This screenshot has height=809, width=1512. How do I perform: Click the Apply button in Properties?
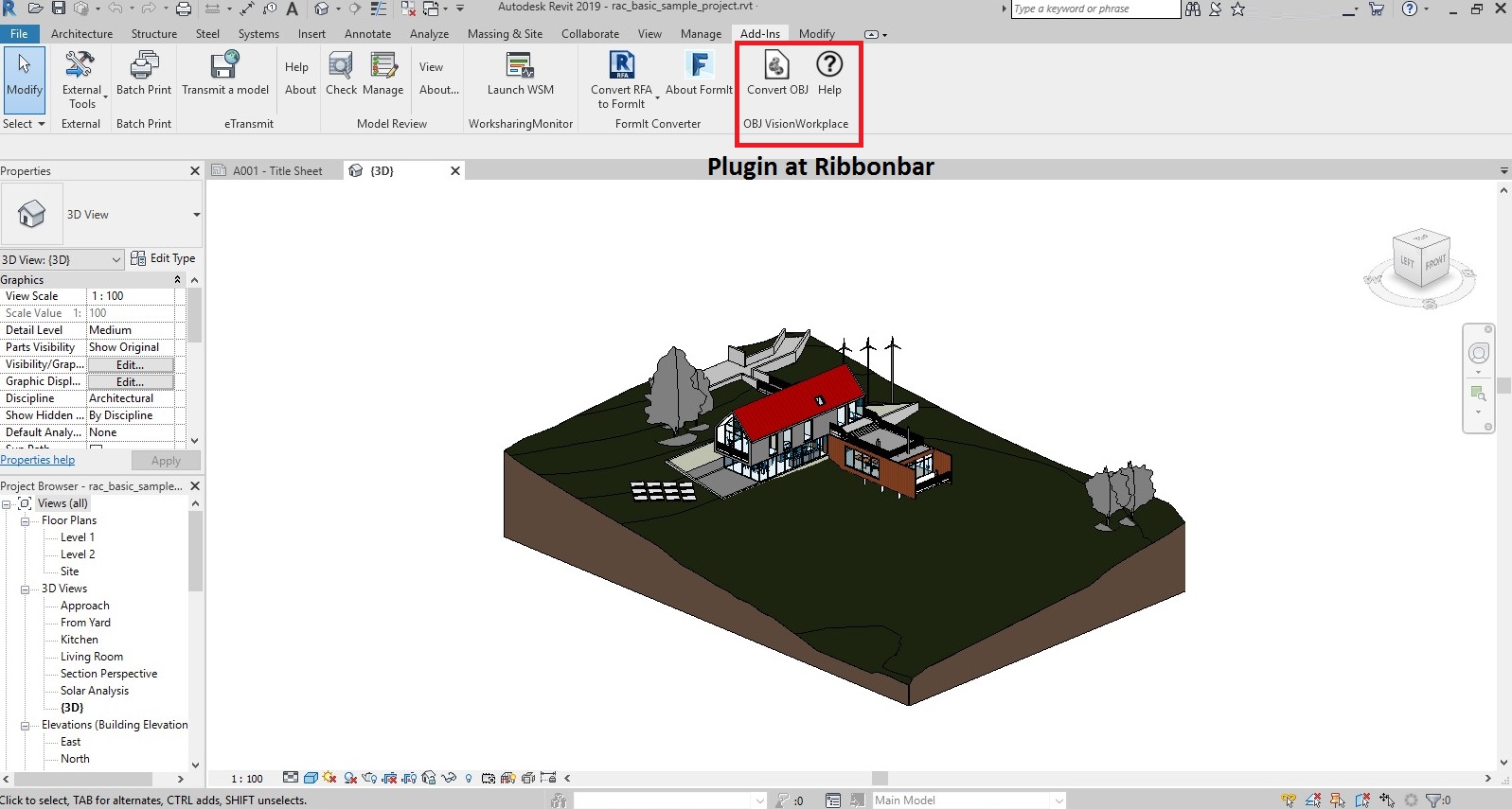166,461
